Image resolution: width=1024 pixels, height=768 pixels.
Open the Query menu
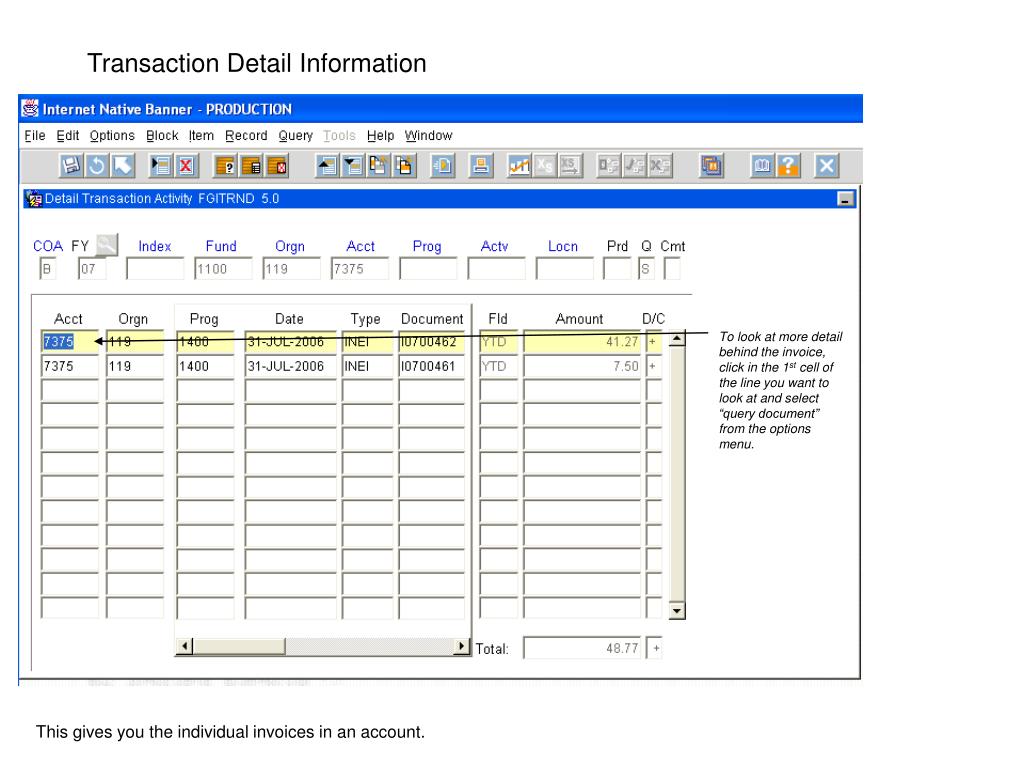click(295, 135)
